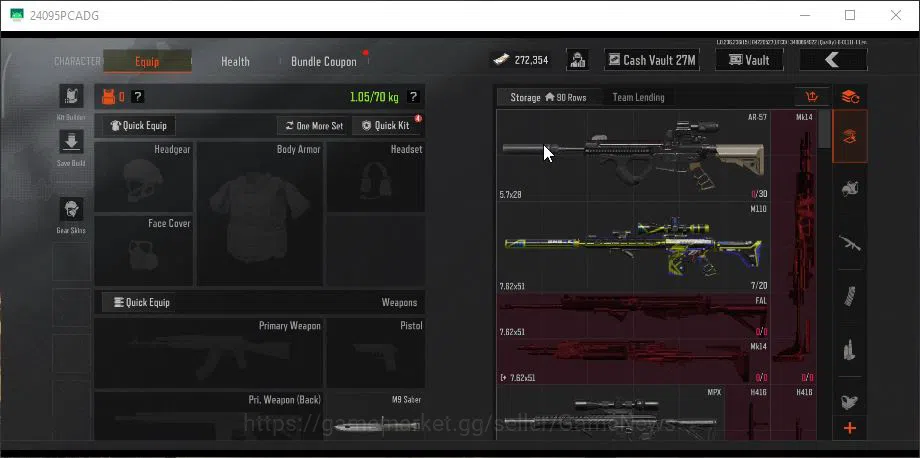Click the orange plus icon
The height and width of the screenshot is (458, 920).
850,429
